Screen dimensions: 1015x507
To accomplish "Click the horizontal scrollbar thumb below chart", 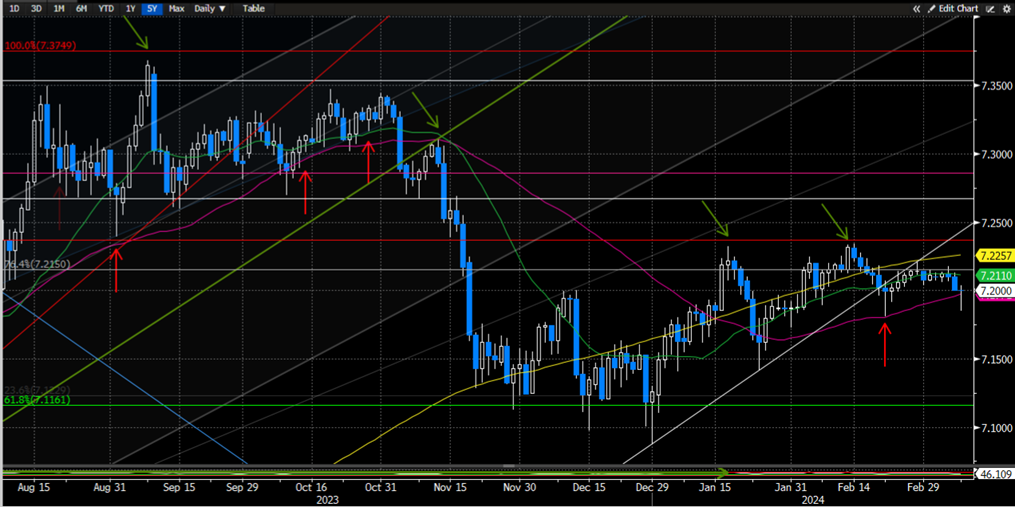I will pyautogui.click(x=509, y=465).
